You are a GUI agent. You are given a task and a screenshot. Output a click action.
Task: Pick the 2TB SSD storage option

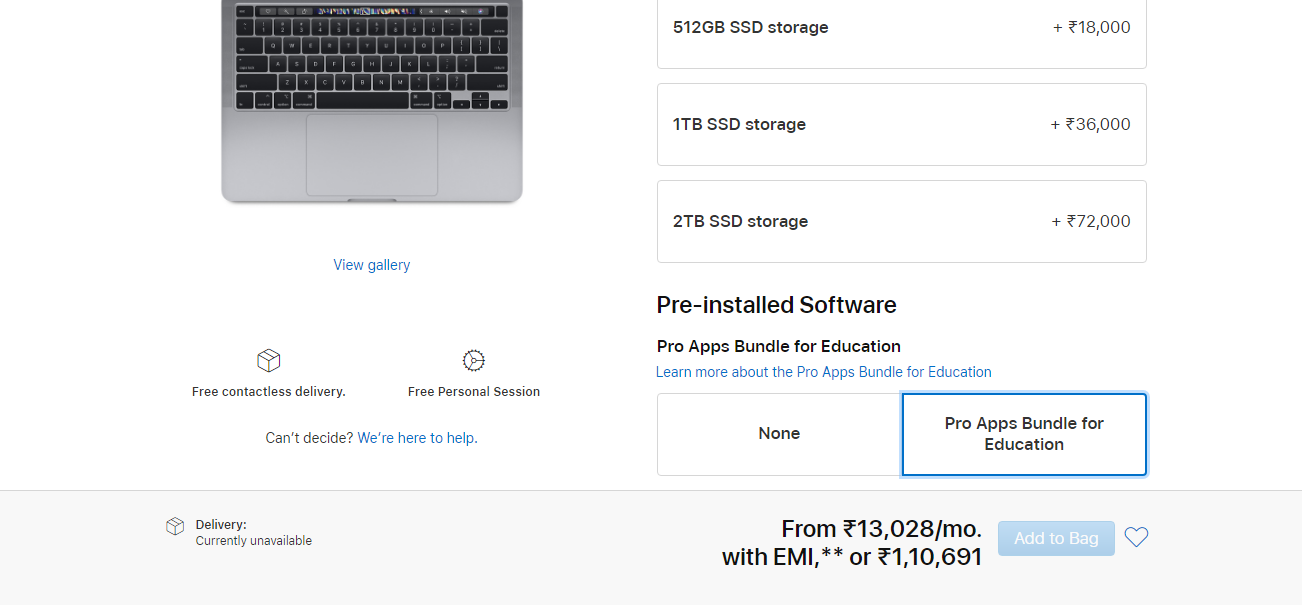coord(901,221)
